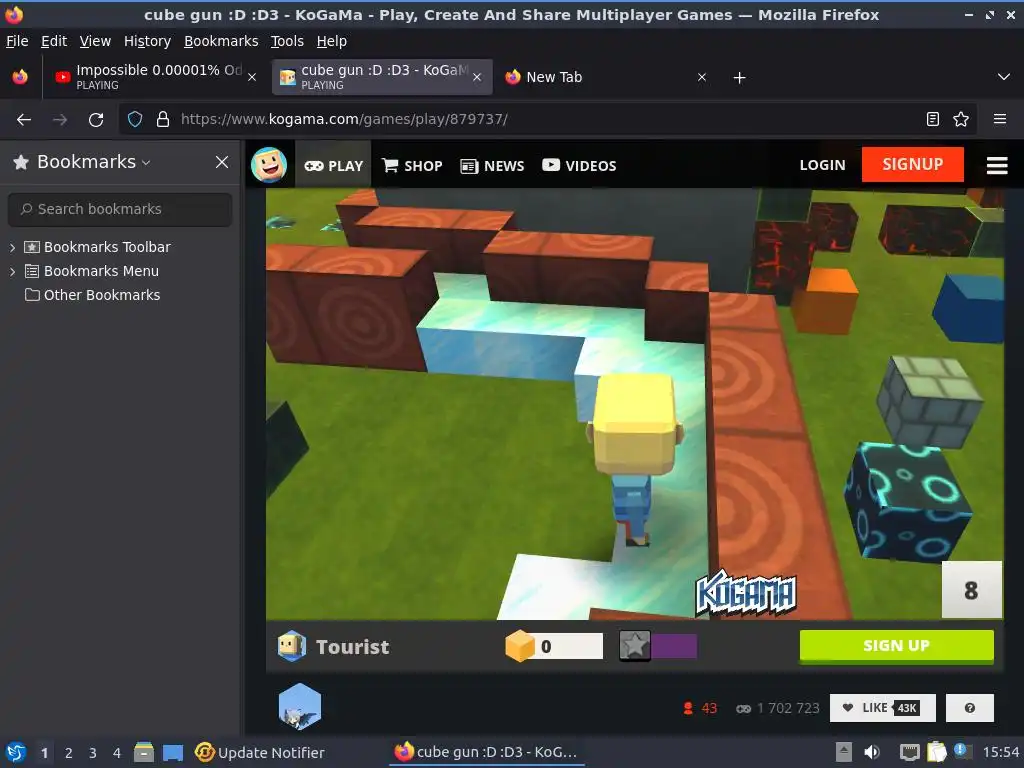Click the orange SIGNUP button
Image resolution: width=1024 pixels, height=768 pixels.
click(912, 165)
